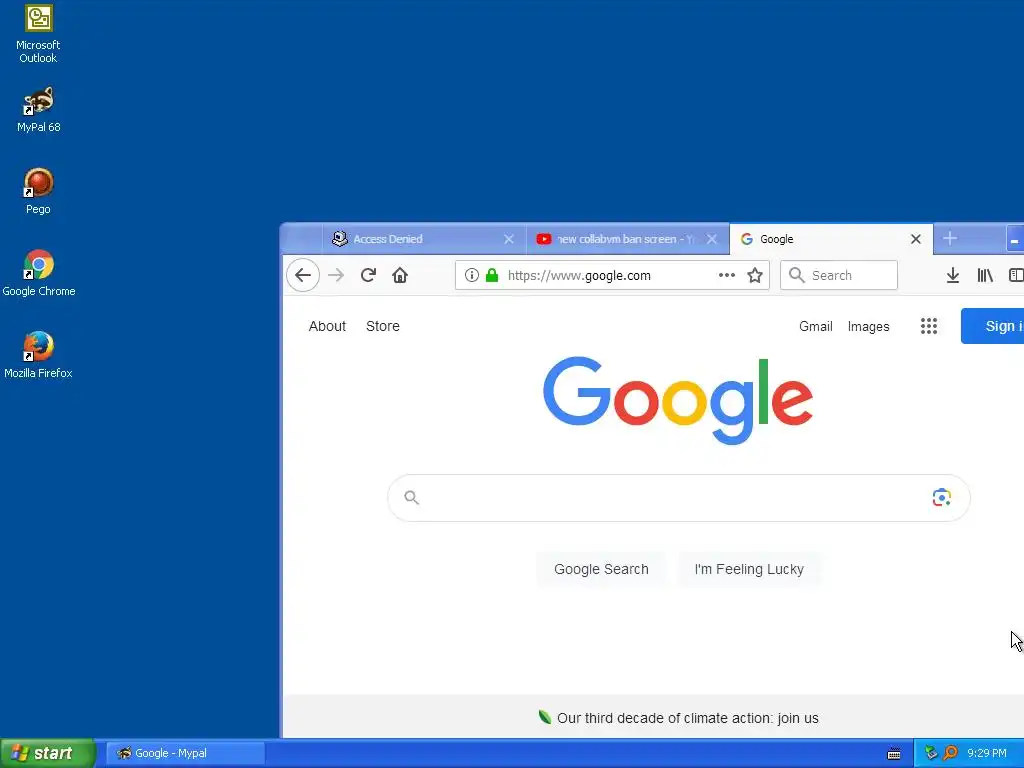
Task: Select the Mozilla Firefox desktop icon
Action: click(39, 356)
